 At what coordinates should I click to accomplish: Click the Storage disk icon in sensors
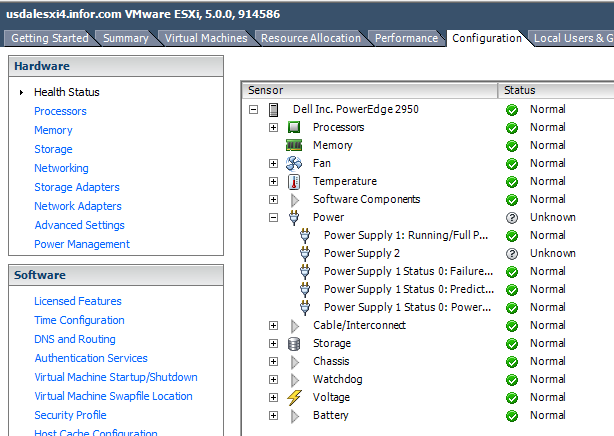pyautogui.click(x=294, y=344)
